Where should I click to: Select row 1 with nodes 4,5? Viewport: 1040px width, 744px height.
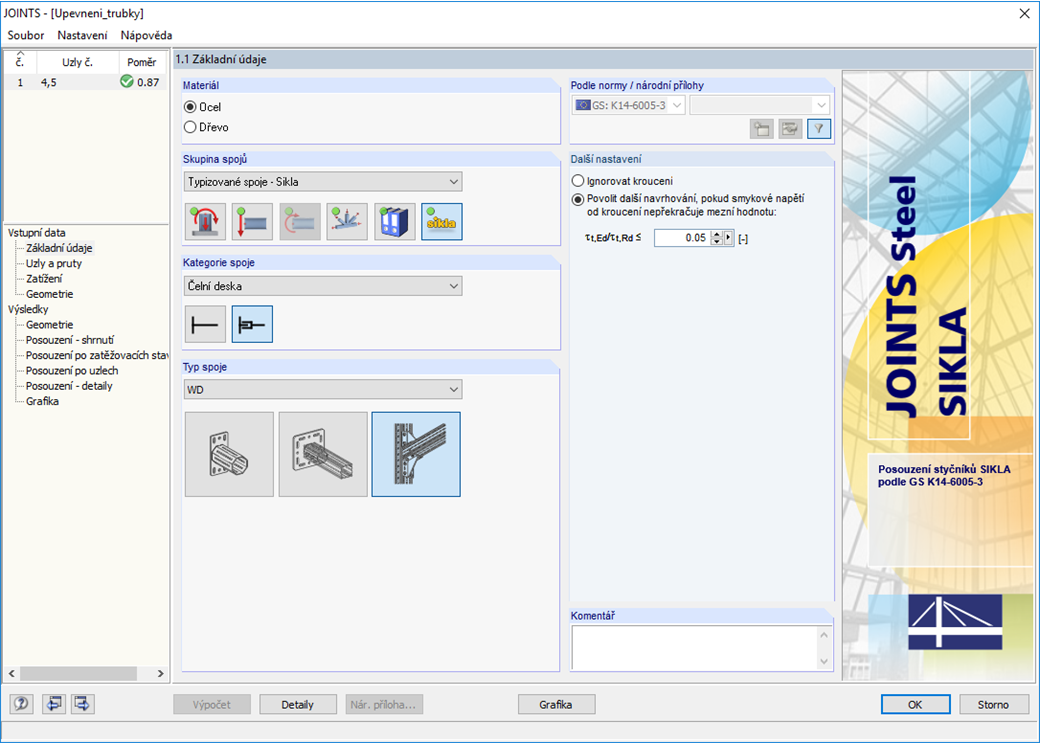coord(86,82)
